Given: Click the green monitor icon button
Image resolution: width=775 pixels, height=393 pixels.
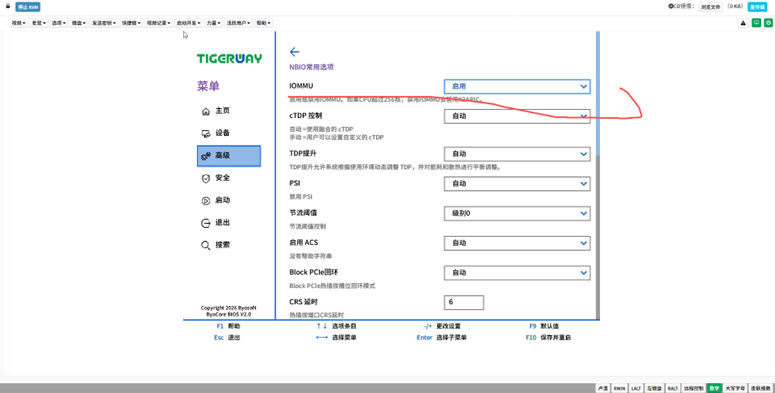Looking at the screenshot, I should [756, 23].
